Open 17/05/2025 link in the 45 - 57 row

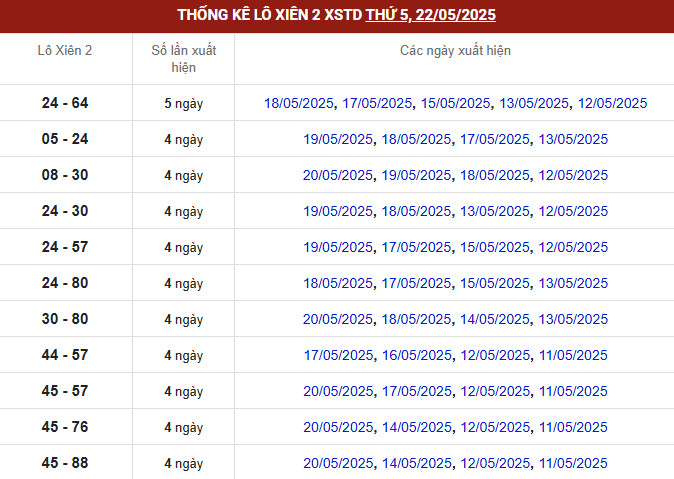tap(417, 391)
